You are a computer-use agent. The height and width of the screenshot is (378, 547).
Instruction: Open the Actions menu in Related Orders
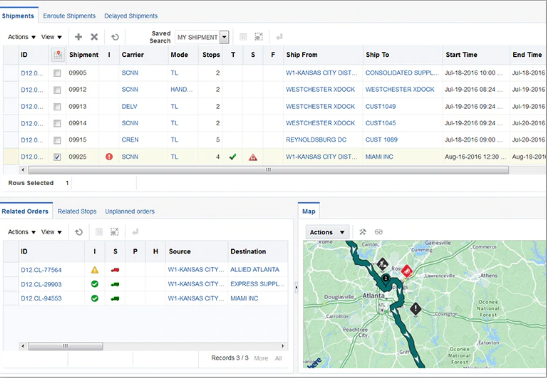click(x=22, y=232)
